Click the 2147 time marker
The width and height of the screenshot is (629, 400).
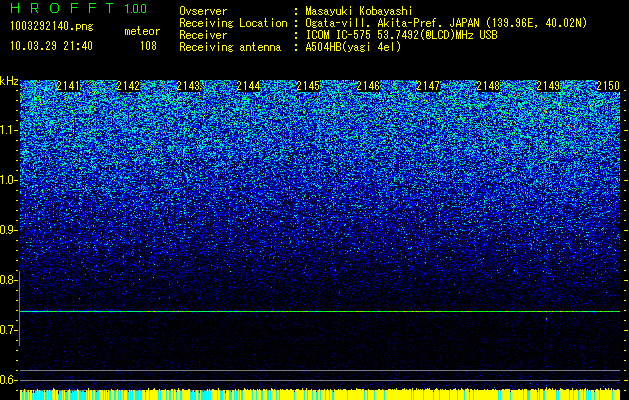point(428,86)
